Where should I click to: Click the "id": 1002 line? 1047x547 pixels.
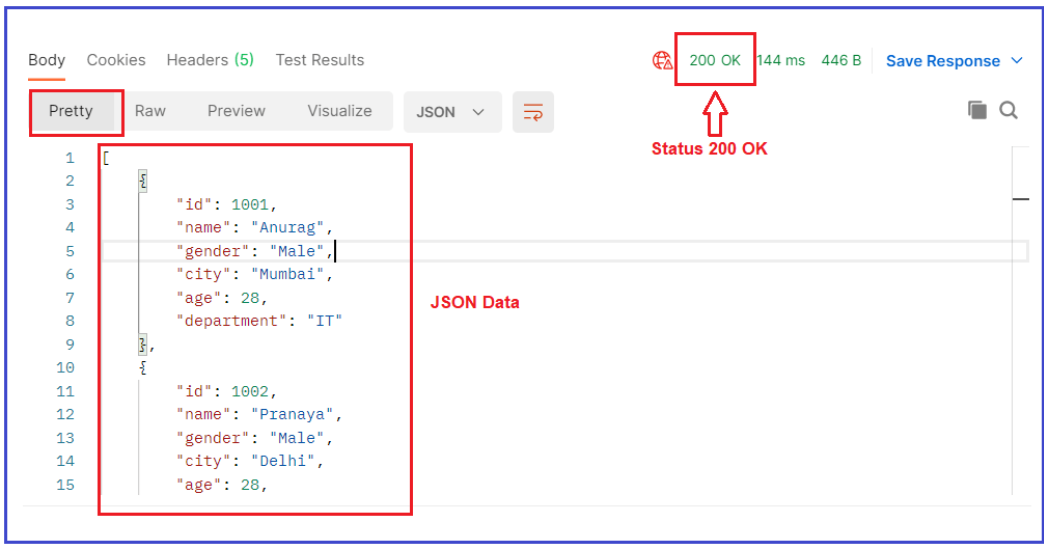tap(226, 391)
